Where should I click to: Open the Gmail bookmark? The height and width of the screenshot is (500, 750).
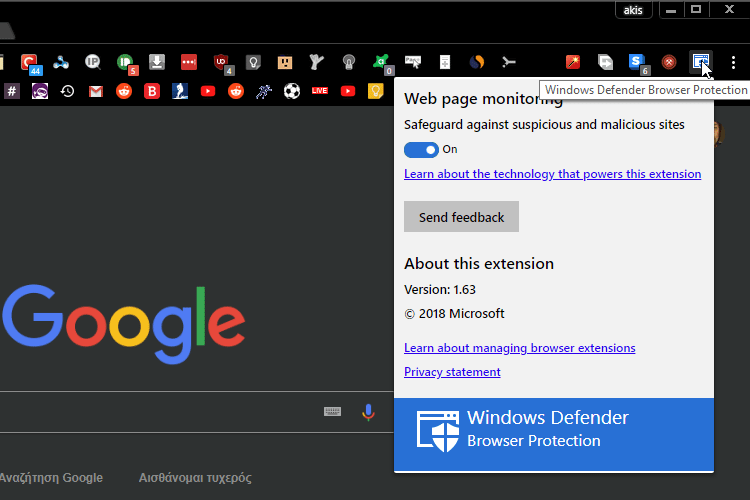pyautogui.click(x=96, y=91)
